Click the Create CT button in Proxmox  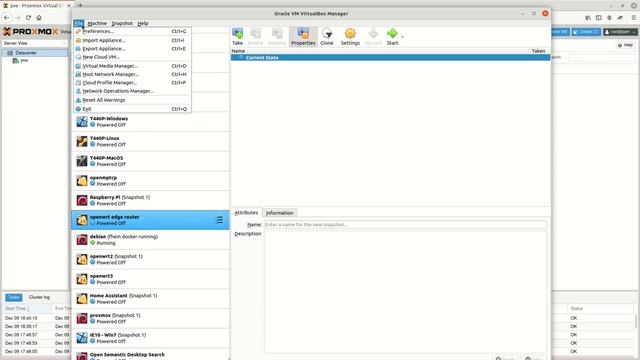[586, 32]
